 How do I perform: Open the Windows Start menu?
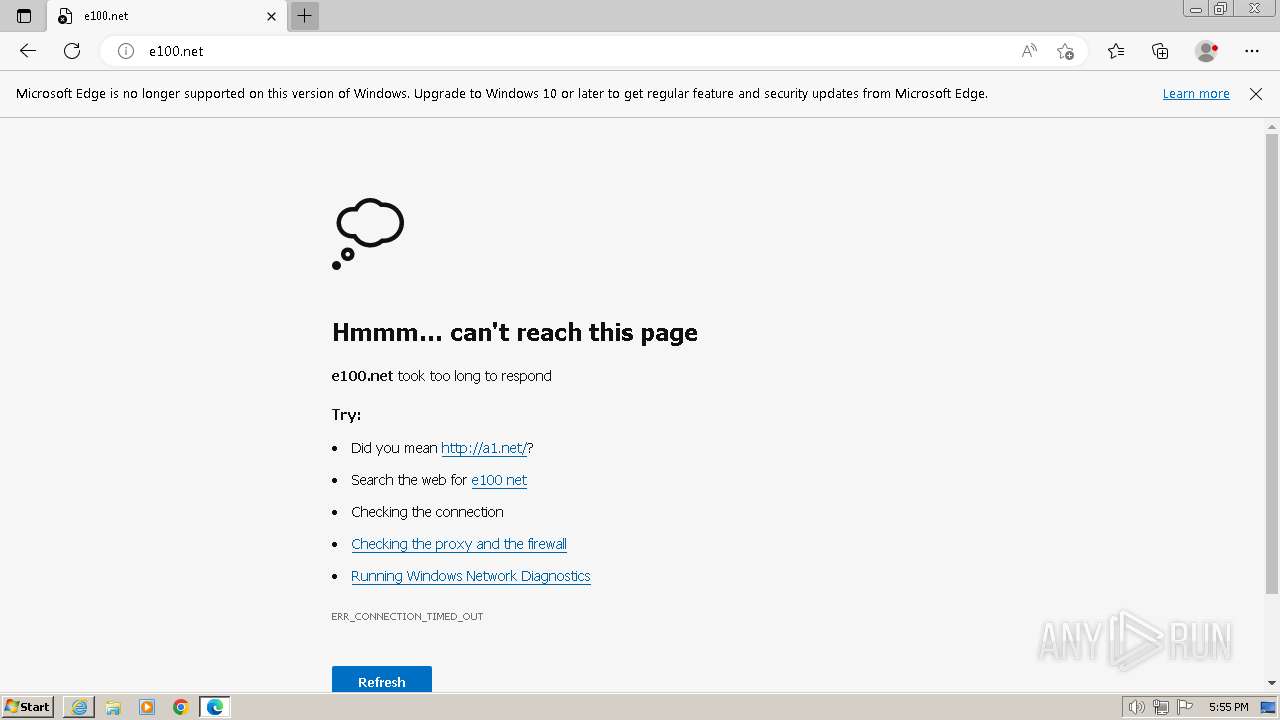(28, 707)
